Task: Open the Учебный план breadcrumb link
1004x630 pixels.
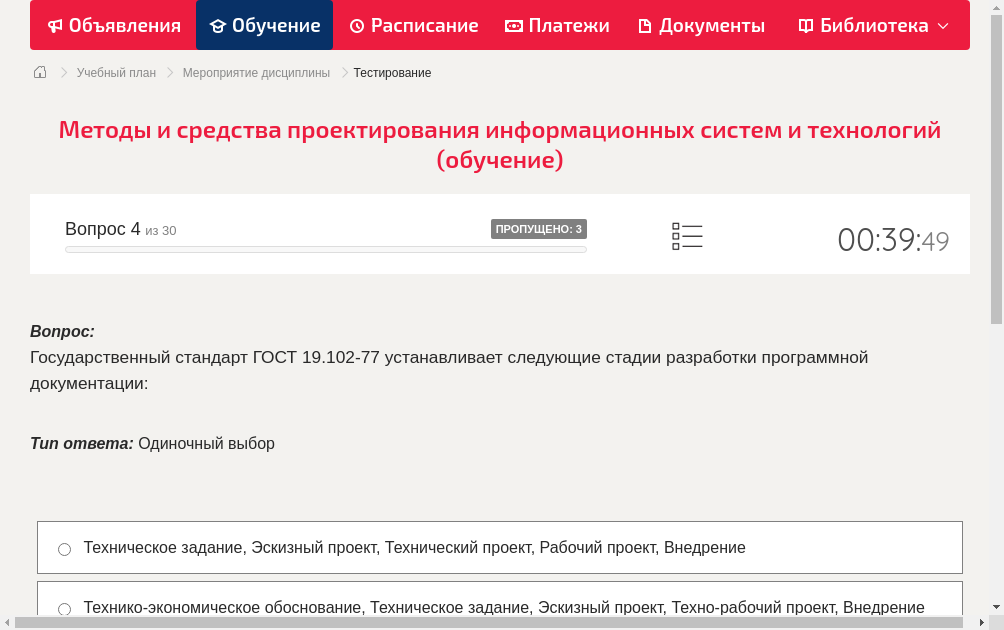Action: (x=118, y=72)
